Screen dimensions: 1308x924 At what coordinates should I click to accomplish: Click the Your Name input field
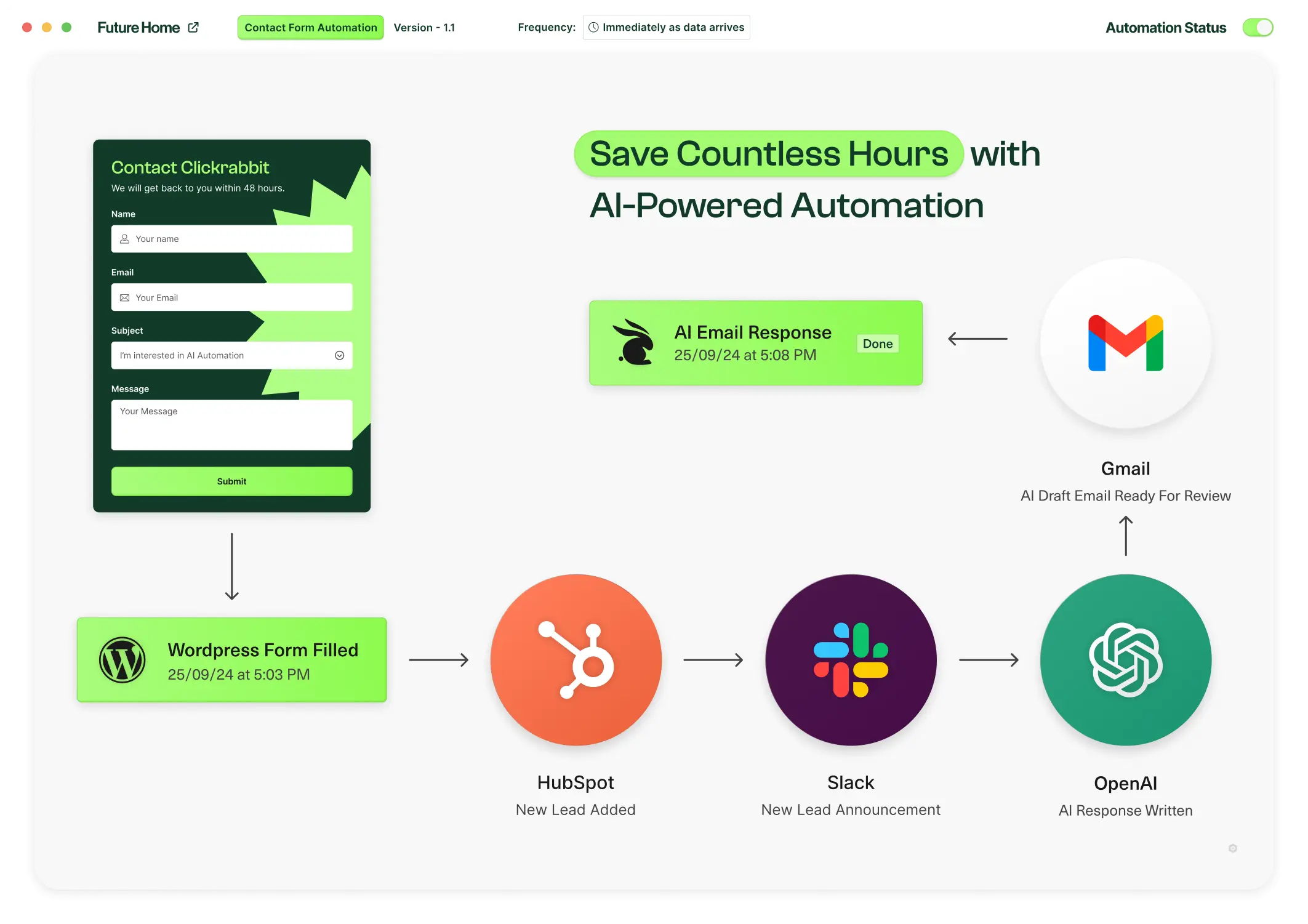click(232, 239)
